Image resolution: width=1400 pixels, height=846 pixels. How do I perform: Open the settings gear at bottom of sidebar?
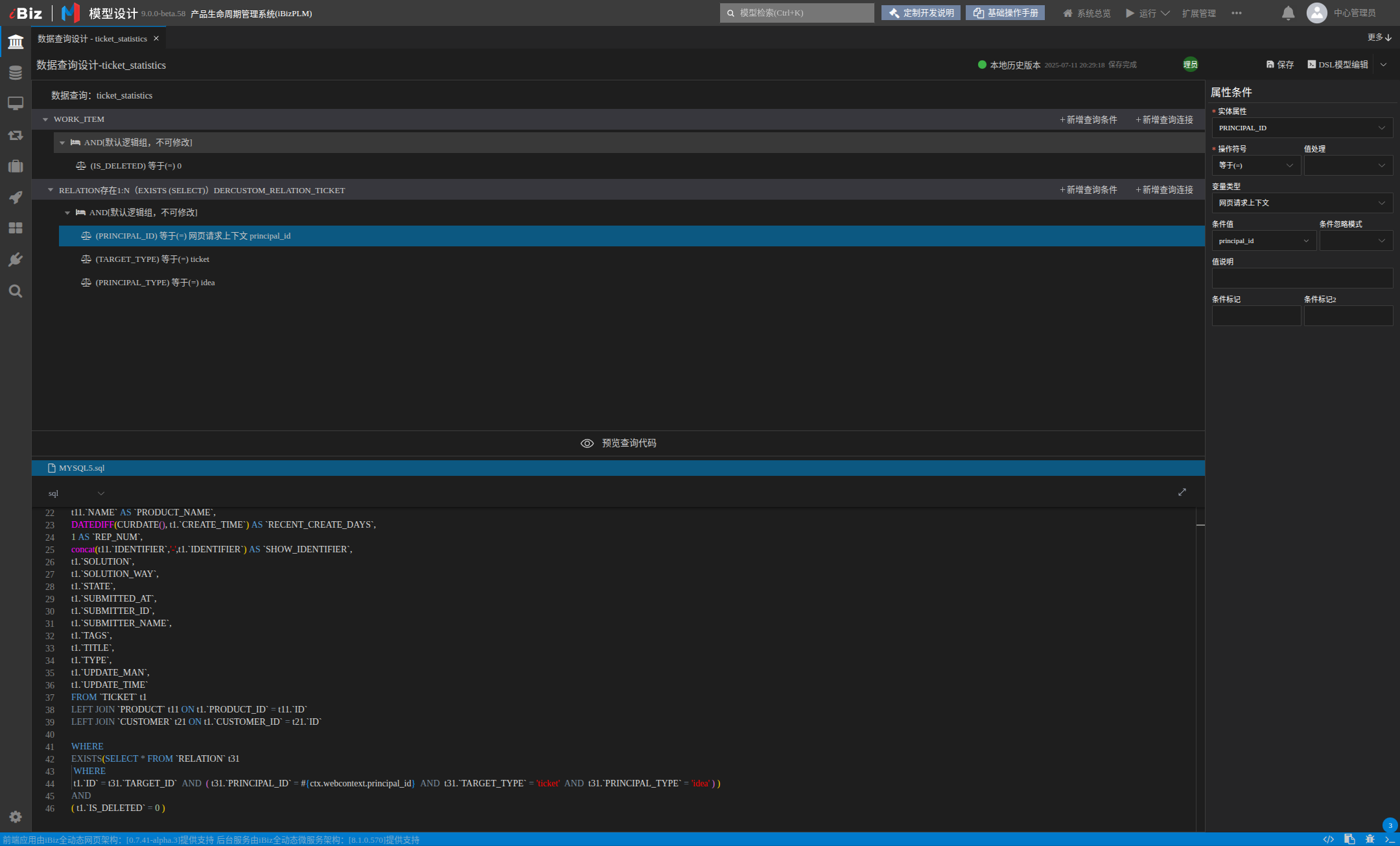tap(16, 817)
